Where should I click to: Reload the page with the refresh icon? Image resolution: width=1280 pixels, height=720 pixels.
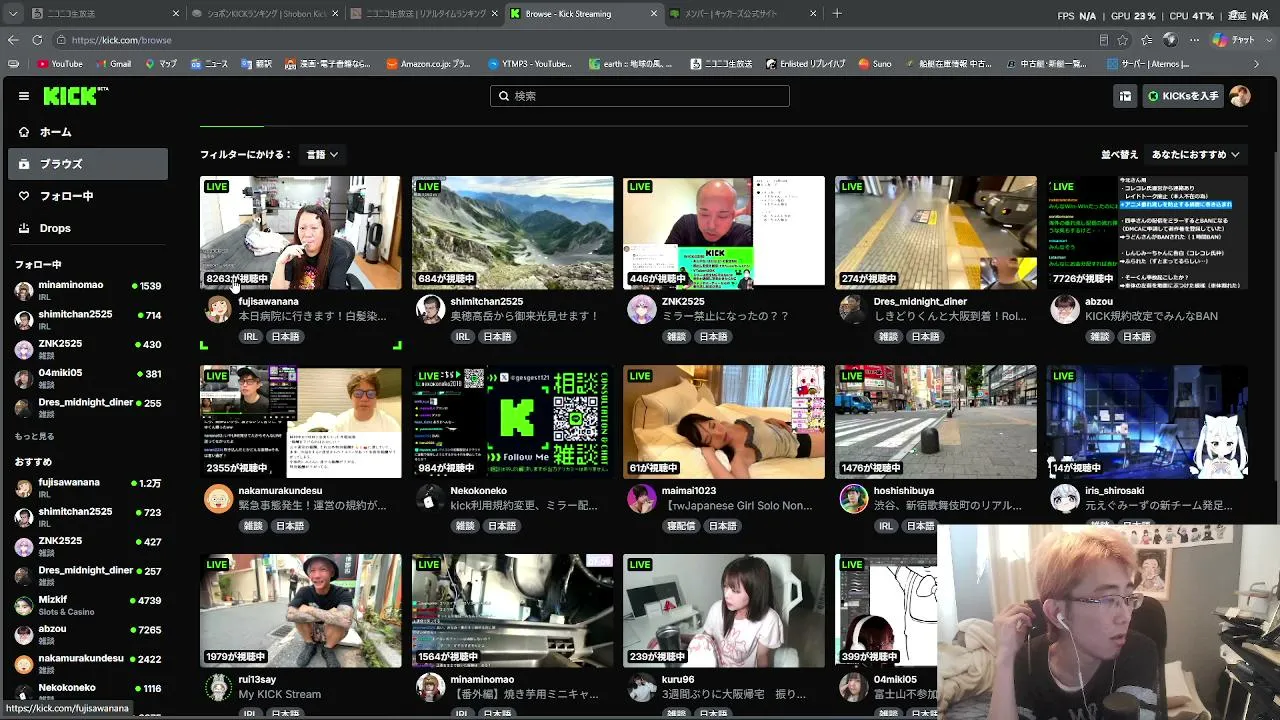point(37,40)
